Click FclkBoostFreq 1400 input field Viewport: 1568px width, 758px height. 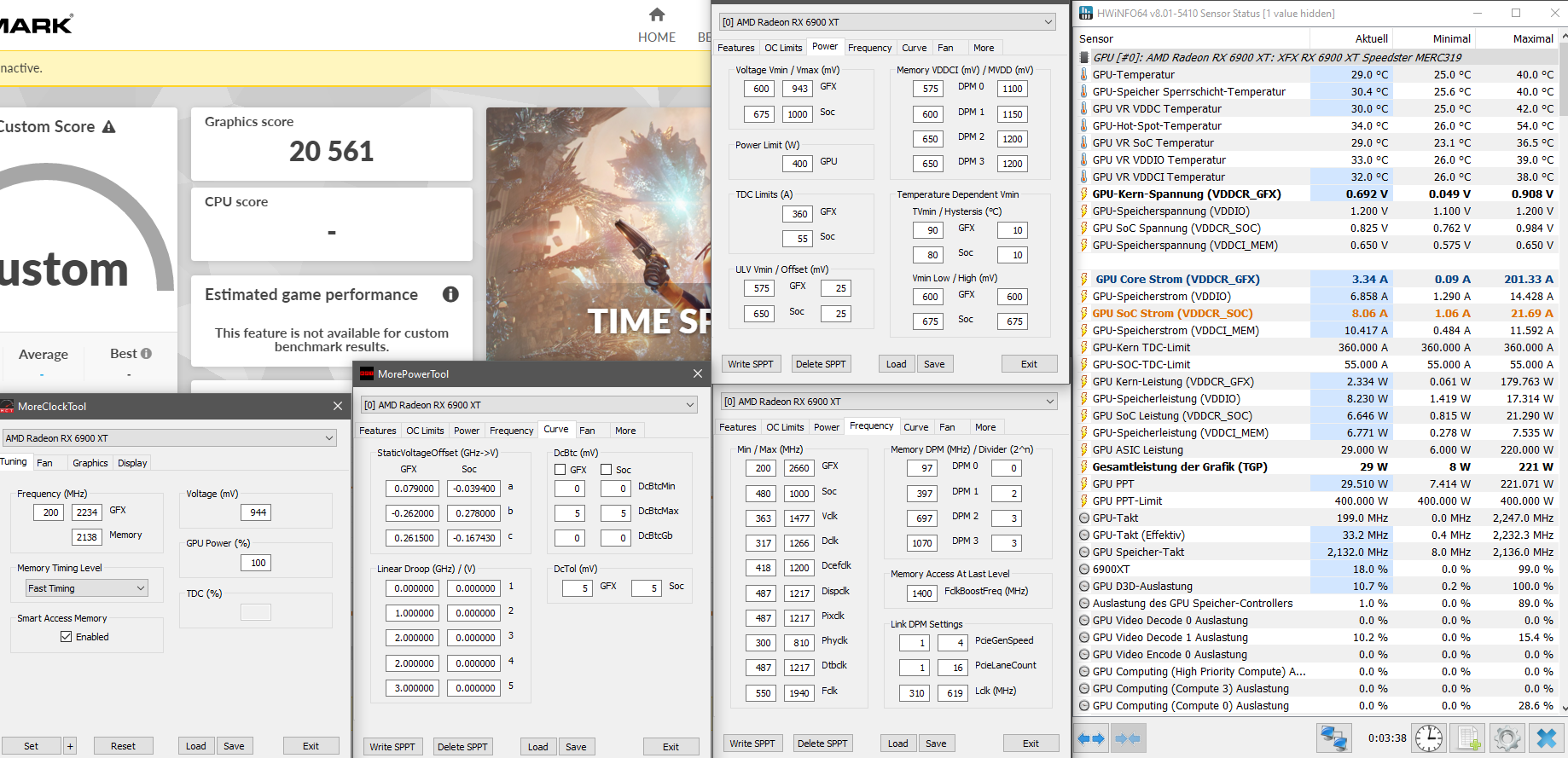tap(921, 593)
